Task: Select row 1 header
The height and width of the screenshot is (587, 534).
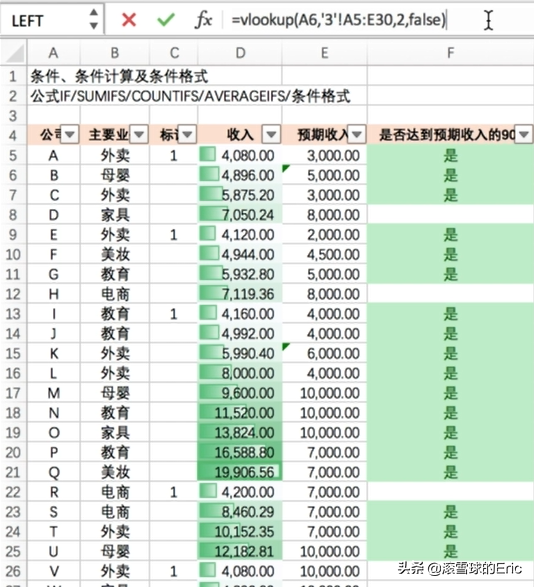Action: [x=13, y=76]
